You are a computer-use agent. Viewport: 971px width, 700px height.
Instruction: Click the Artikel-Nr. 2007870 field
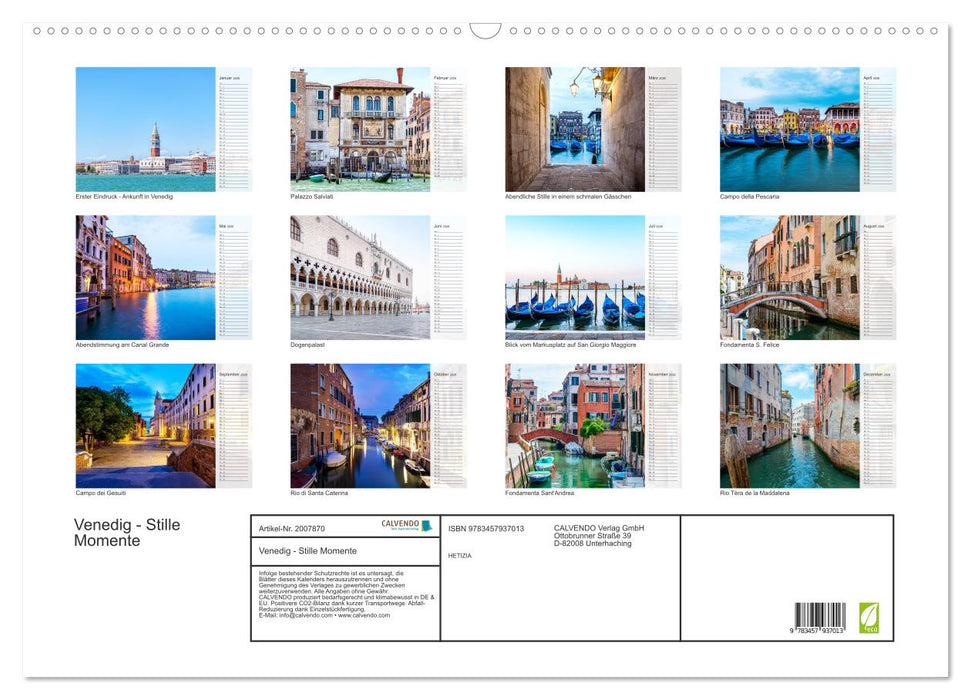(x=292, y=528)
